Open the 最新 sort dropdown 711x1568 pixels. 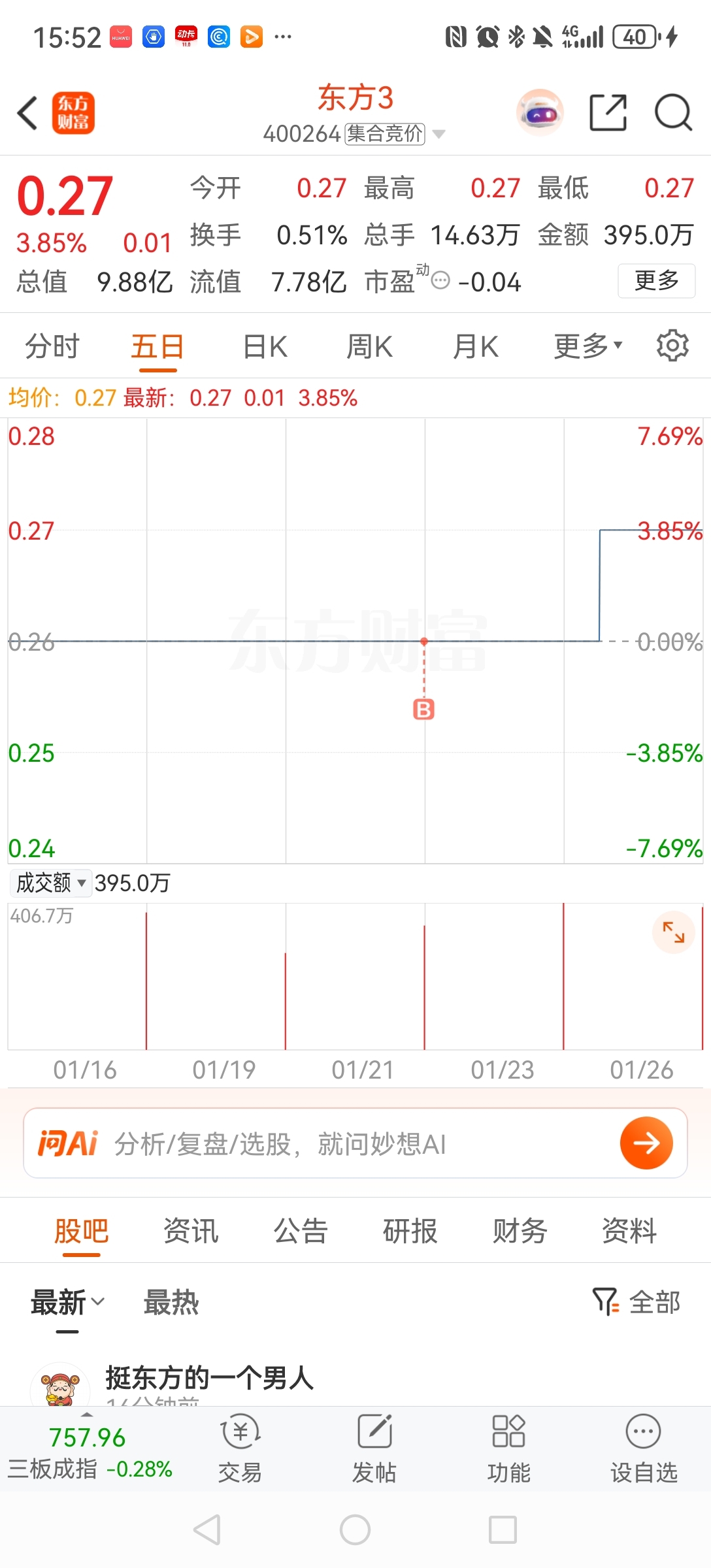click(x=67, y=1302)
